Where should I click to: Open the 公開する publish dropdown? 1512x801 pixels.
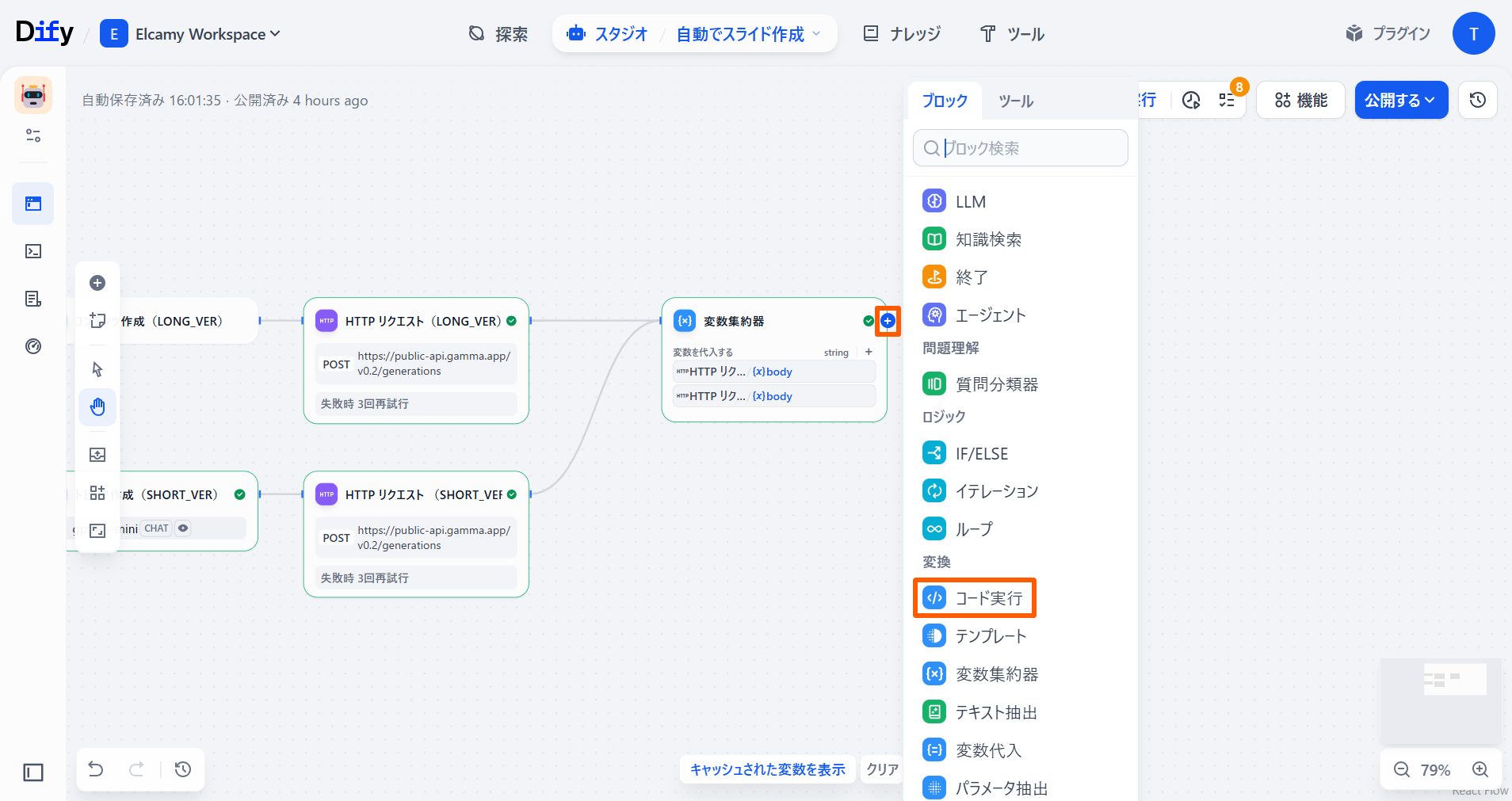1400,100
